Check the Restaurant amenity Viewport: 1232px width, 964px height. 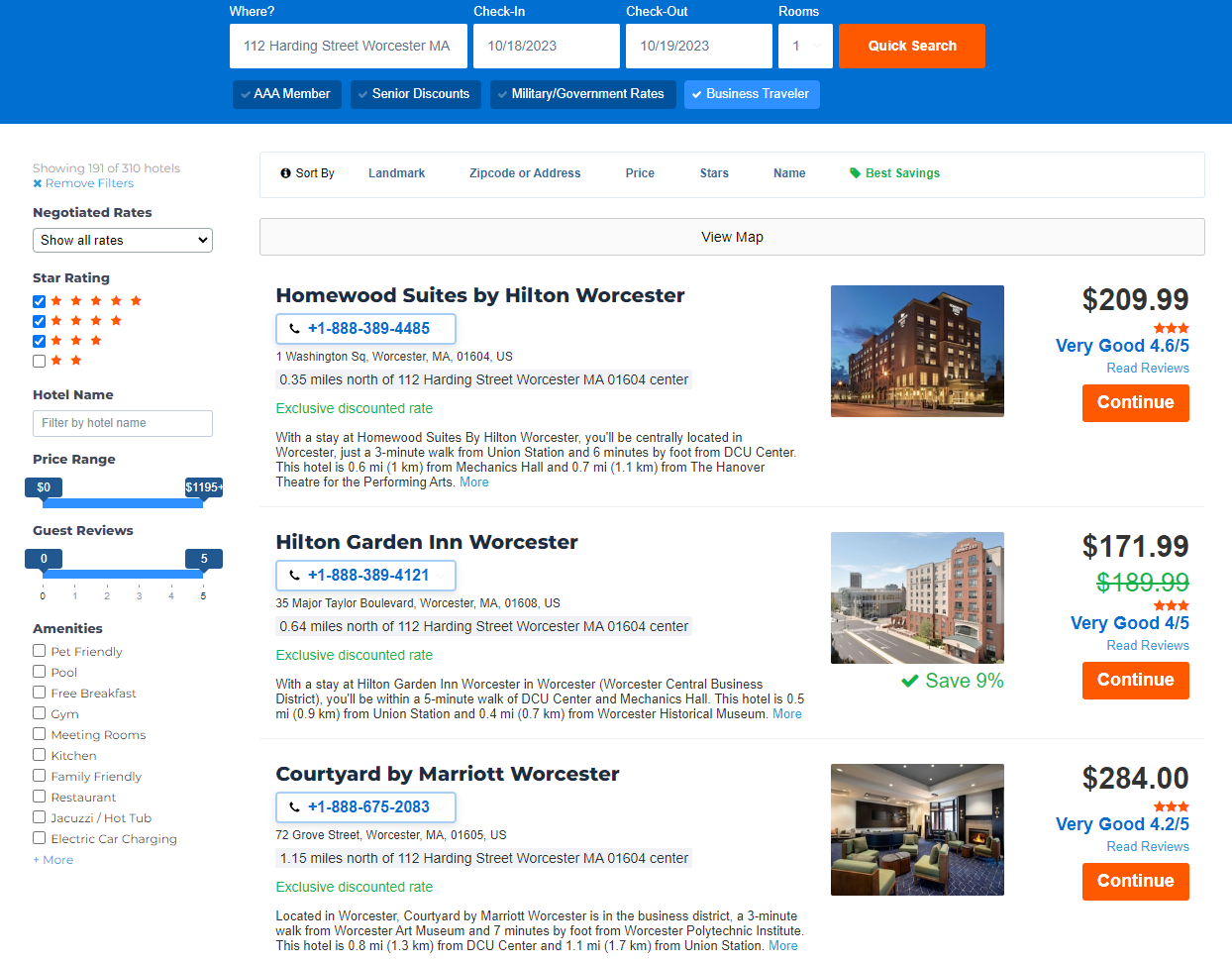(40, 797)
